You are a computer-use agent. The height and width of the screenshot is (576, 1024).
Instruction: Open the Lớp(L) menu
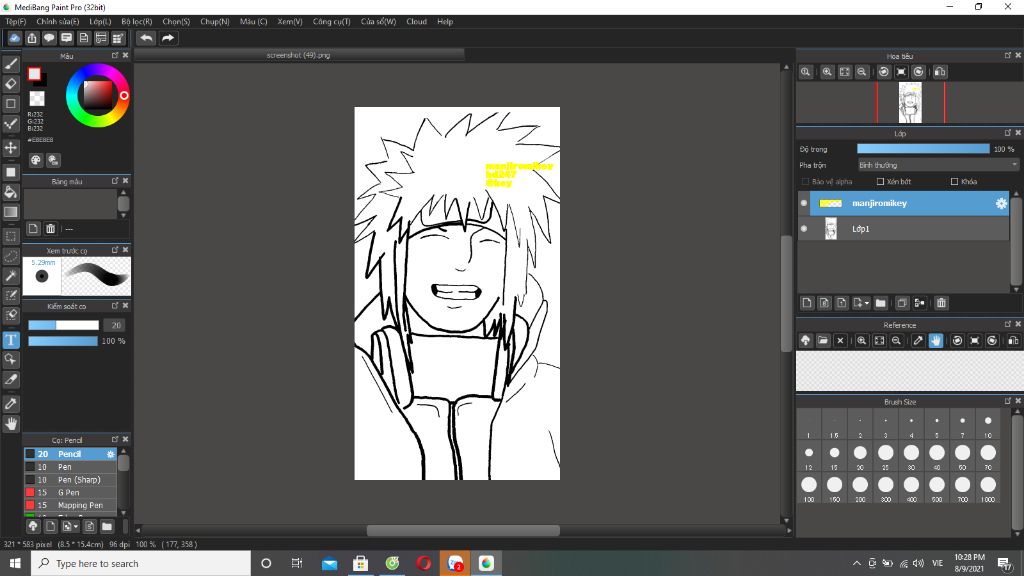100,22
